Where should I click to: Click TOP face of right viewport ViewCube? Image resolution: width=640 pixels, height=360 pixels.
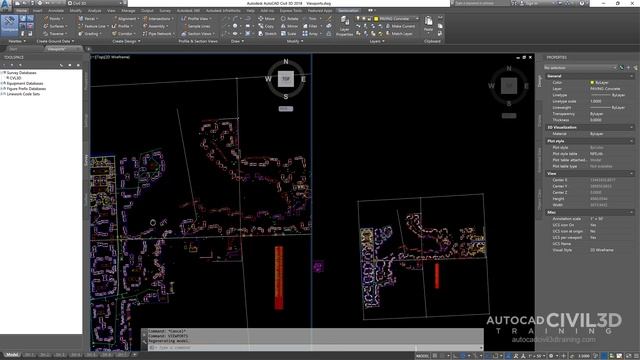coord(509,85)
